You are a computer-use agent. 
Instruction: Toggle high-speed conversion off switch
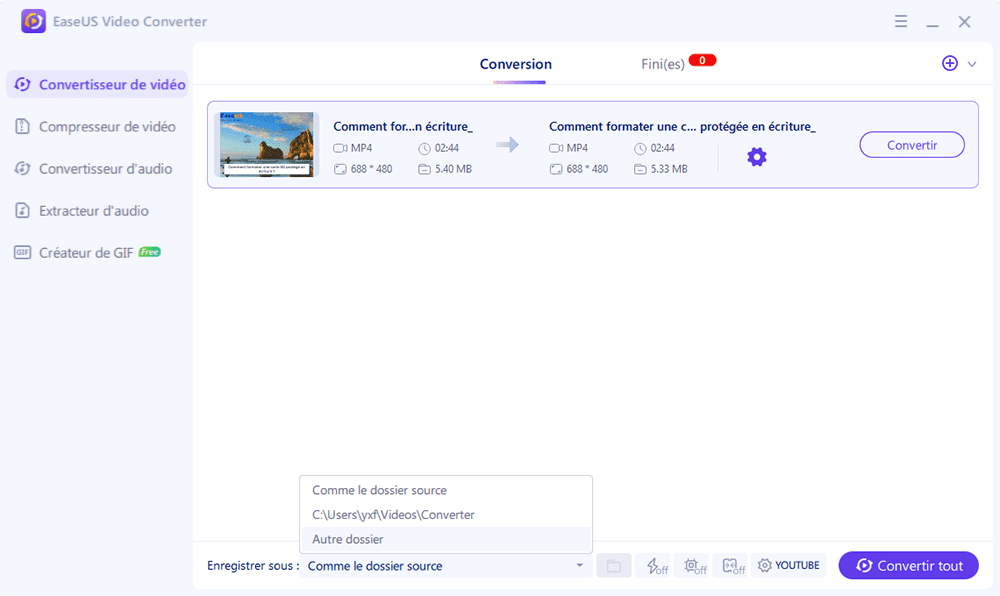point(654,565)
